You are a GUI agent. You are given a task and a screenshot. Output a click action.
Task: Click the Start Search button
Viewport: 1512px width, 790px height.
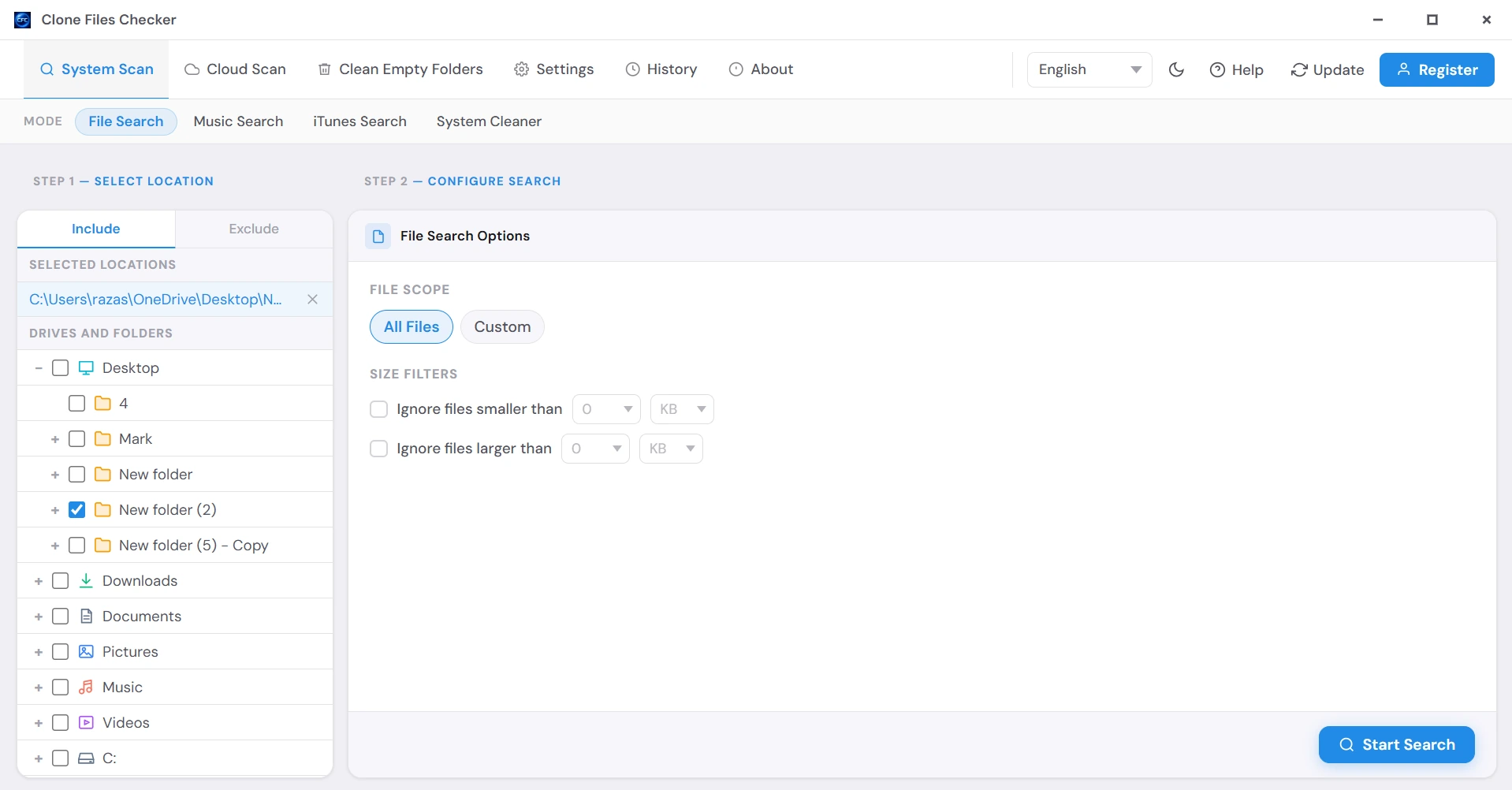coord(1396,744)
